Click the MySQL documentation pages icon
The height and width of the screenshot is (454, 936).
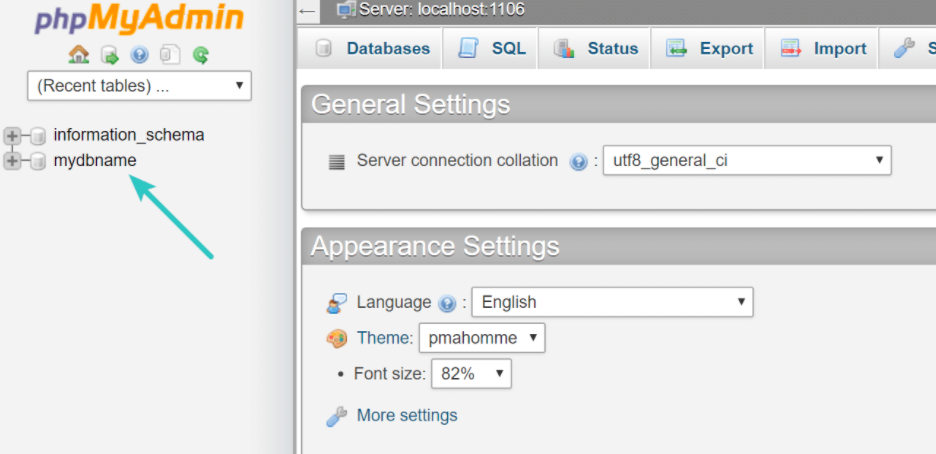[x=170, y=55]
